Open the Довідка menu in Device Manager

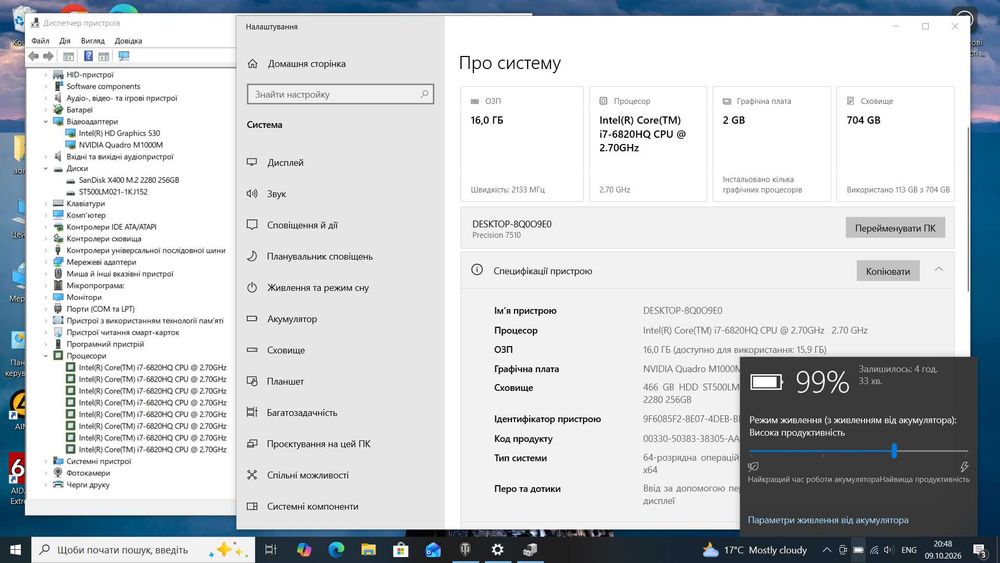coord(128,41)
